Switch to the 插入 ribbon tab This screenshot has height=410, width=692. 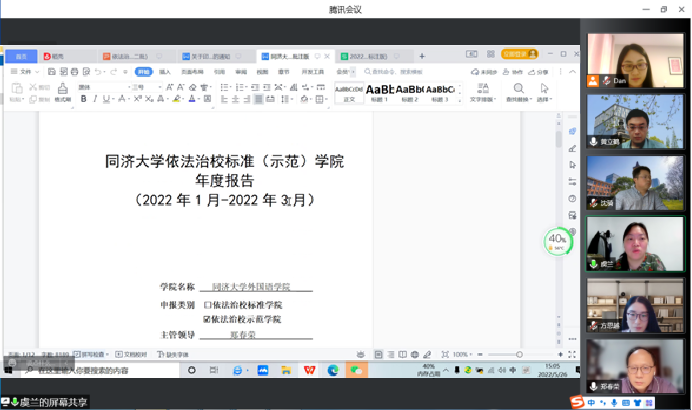pyautogui.click(x=164, y=72)
